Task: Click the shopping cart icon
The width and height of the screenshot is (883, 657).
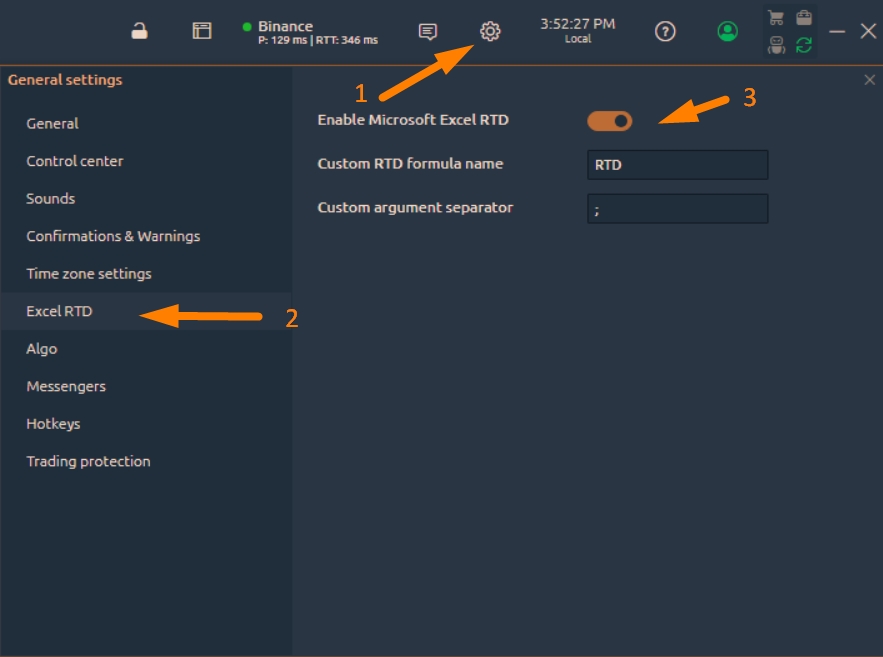Action: point(776,18)
